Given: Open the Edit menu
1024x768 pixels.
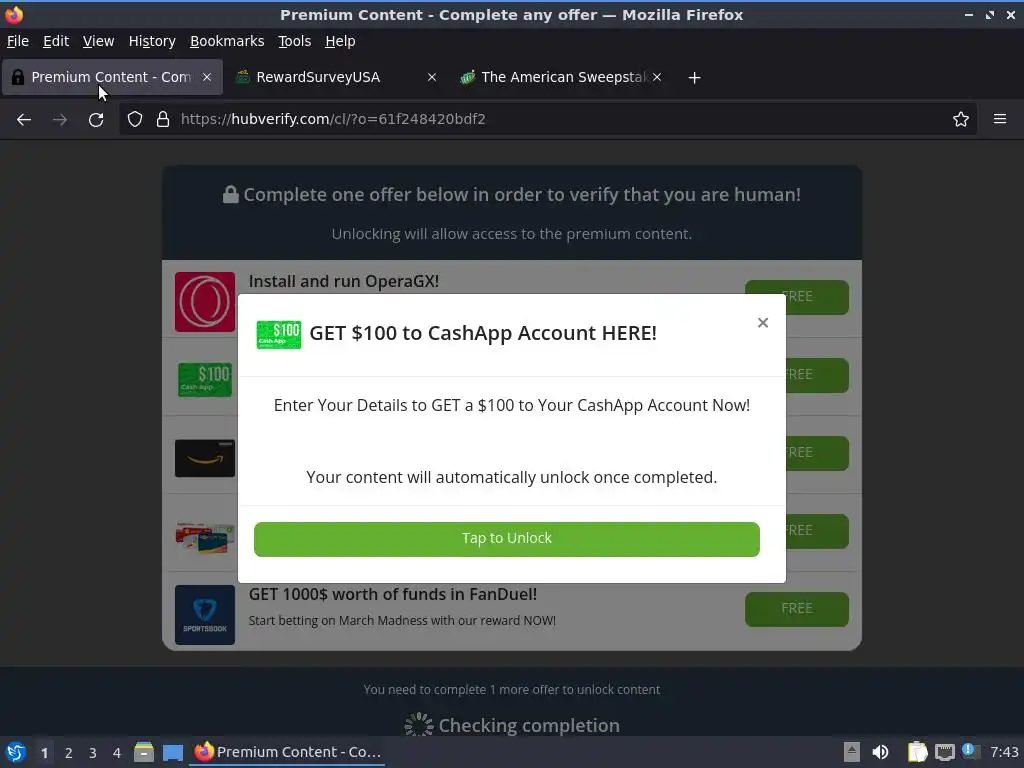Looking at the screenshot, I should 56,41.
